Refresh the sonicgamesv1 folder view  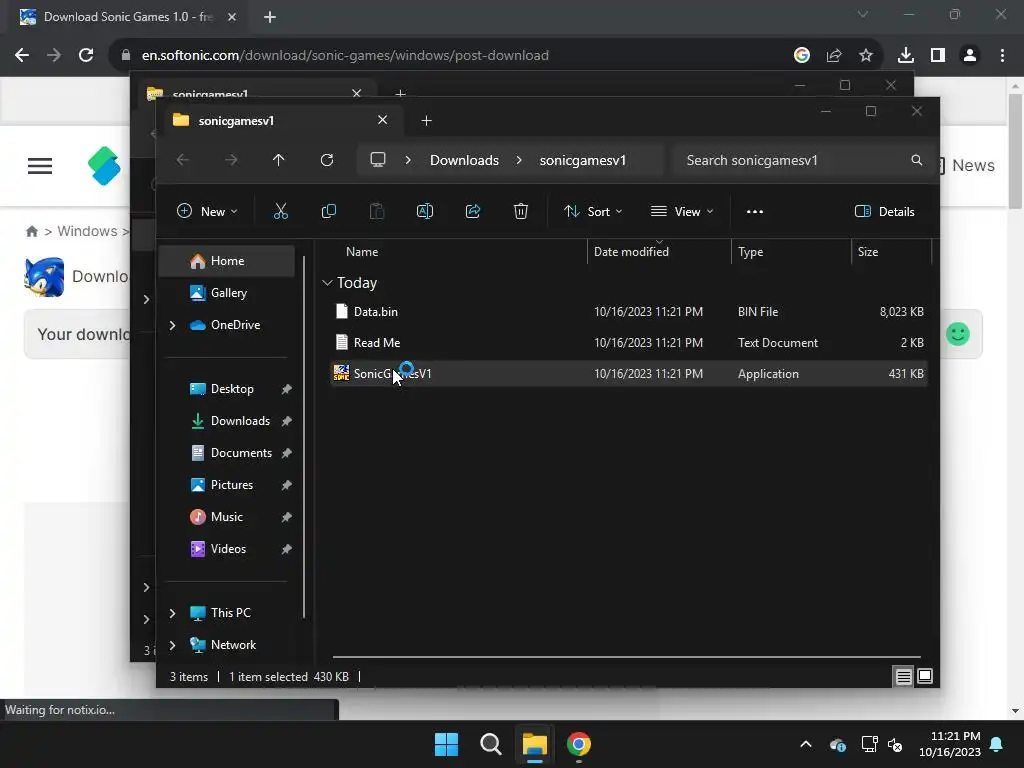coord(327,160)
